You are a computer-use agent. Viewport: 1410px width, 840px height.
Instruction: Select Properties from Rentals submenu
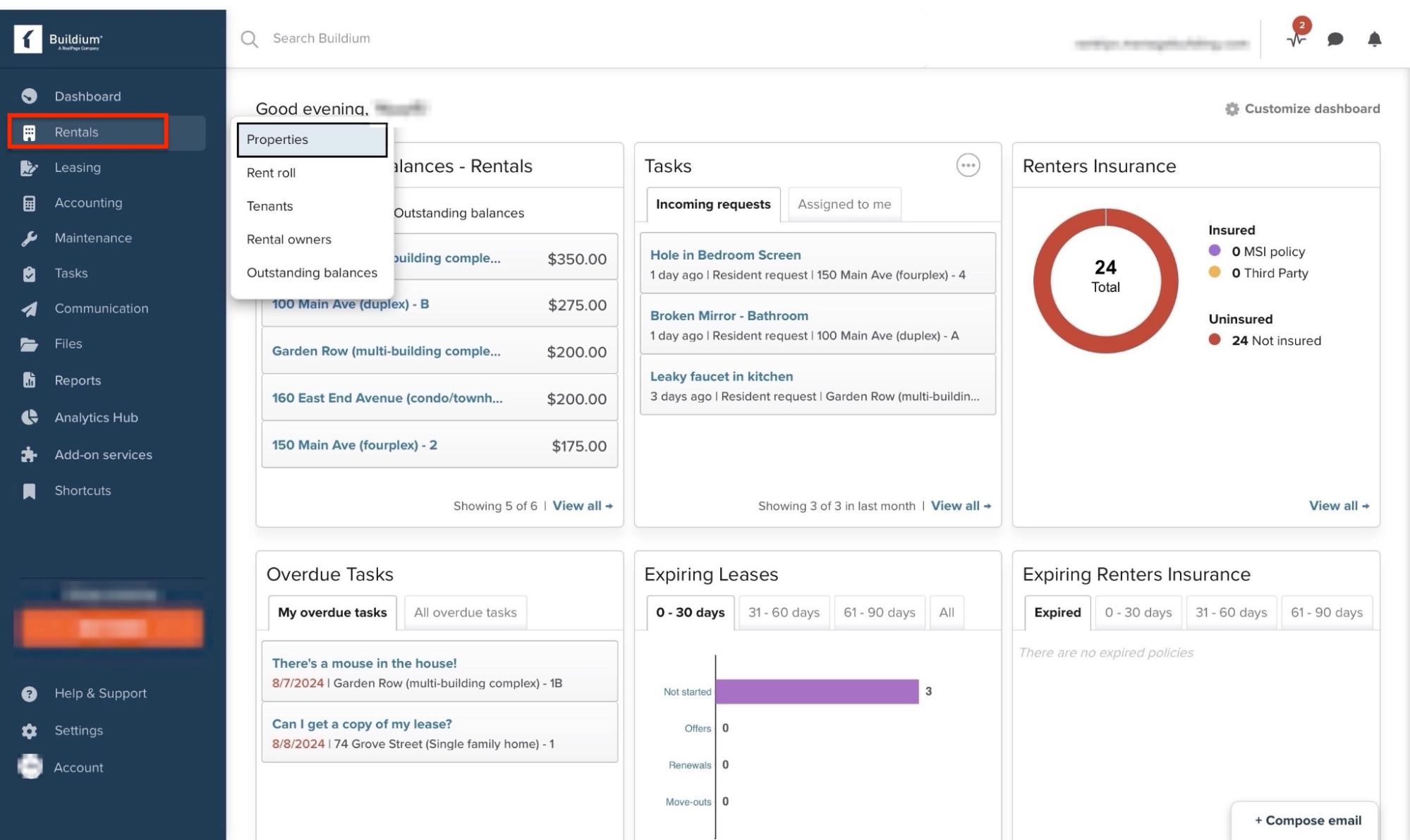[x=312, y=140]
